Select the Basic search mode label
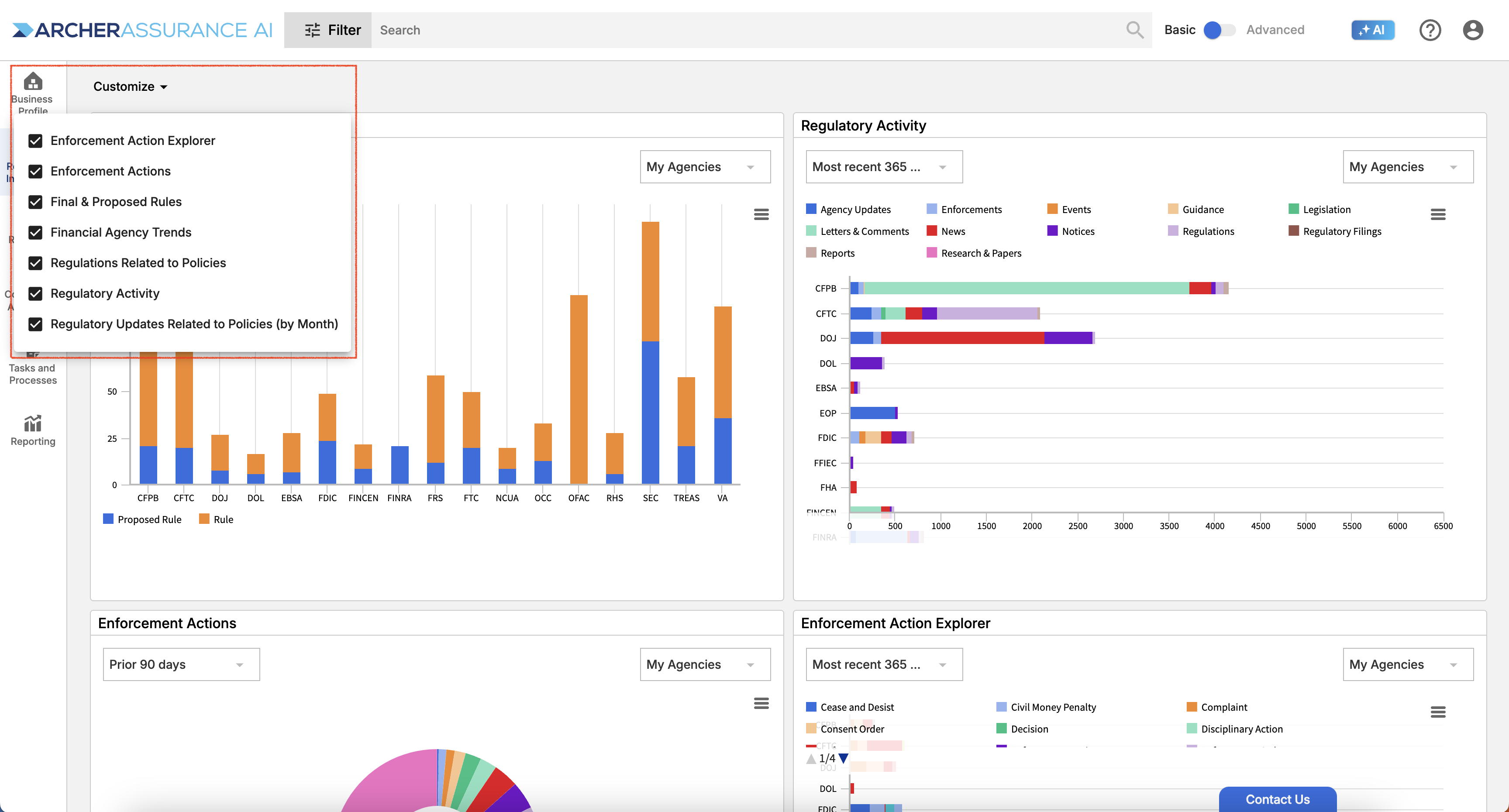The image size is (1509, 812). coord(1179,30)
